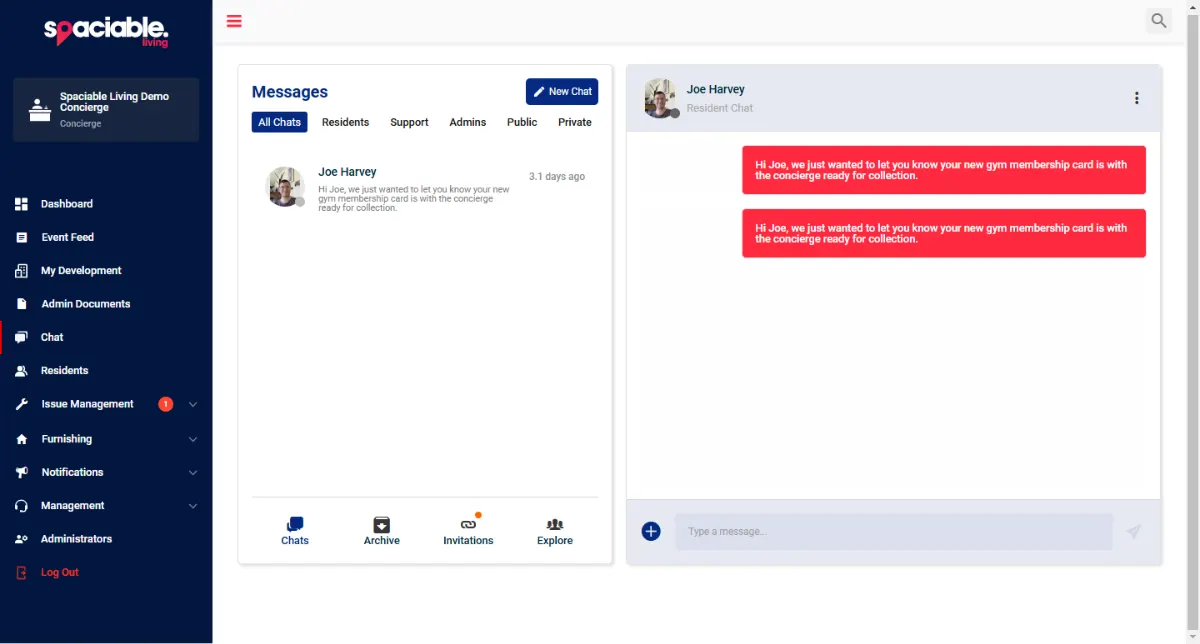
Task: Click the 'Resident Chat' subtitle
Action: tap(720, 108)
